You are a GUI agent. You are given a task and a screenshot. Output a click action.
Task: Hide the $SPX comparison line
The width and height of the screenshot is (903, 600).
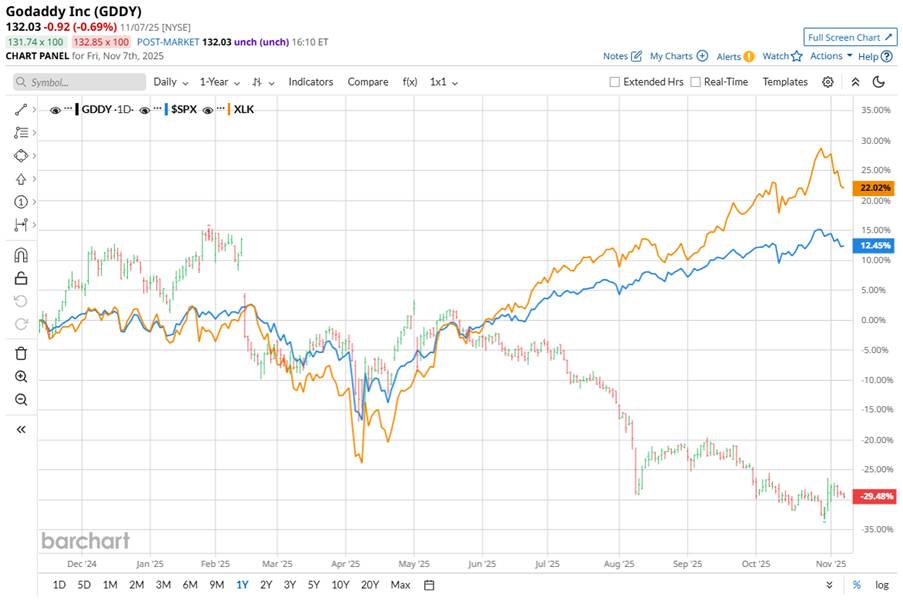(x=145, y=109)
